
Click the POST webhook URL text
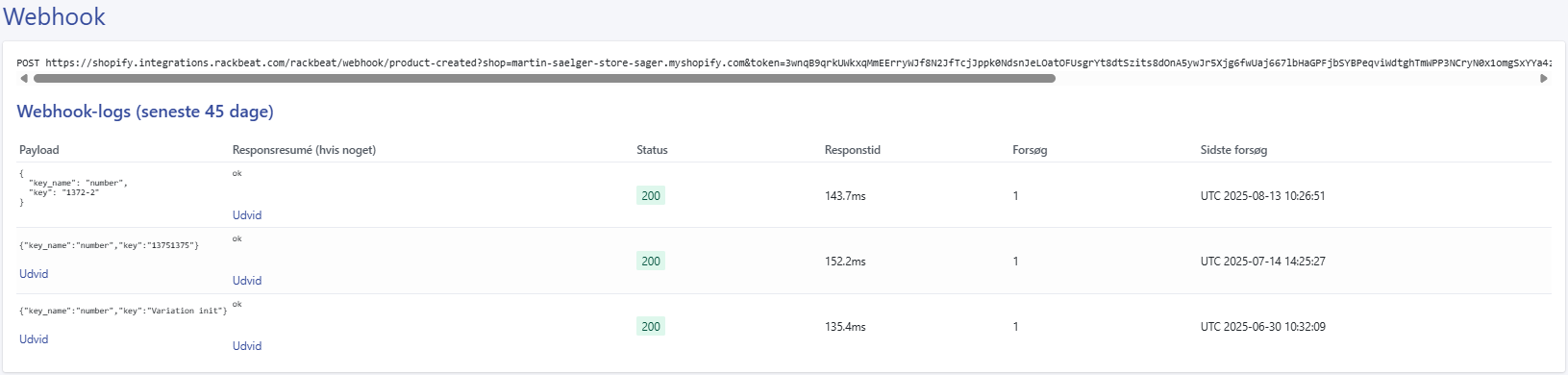pos(783,62)
